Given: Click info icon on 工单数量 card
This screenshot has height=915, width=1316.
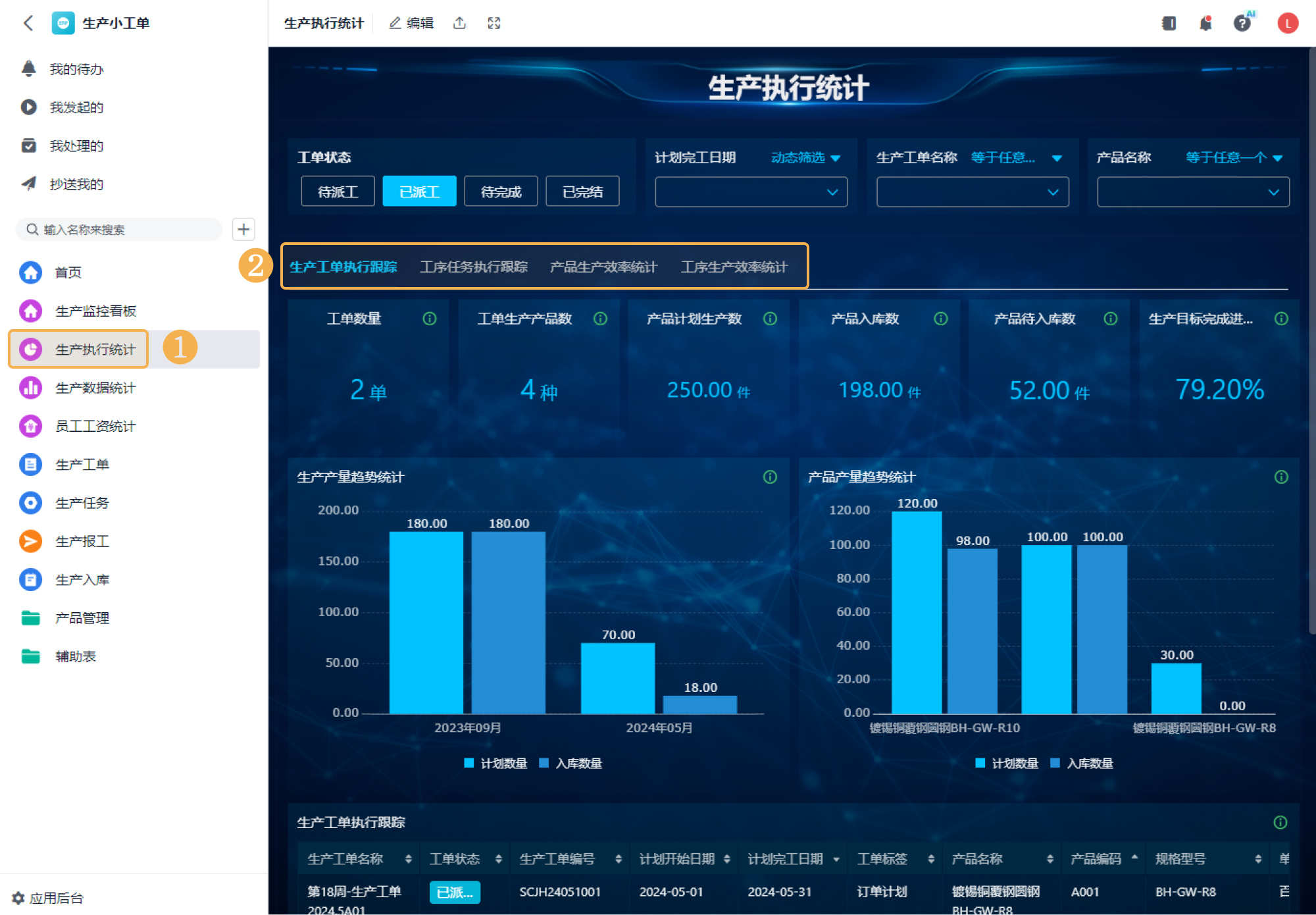Looking at the screenshot, I should pyautogui.click(x=430, y=319).
